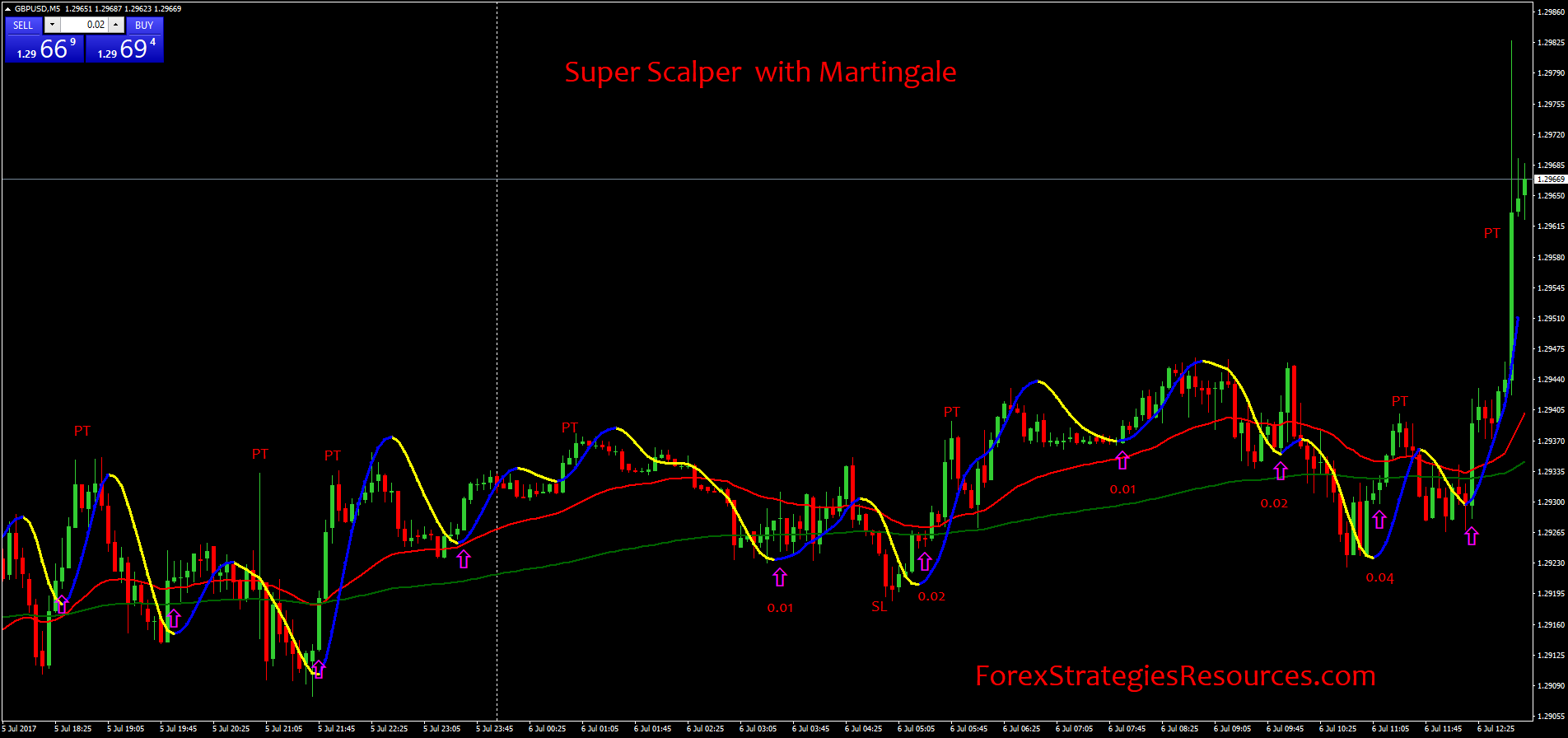Click the 1.29440 price scale label
Screen dimensions: 1568x738
click(1551, 380)
